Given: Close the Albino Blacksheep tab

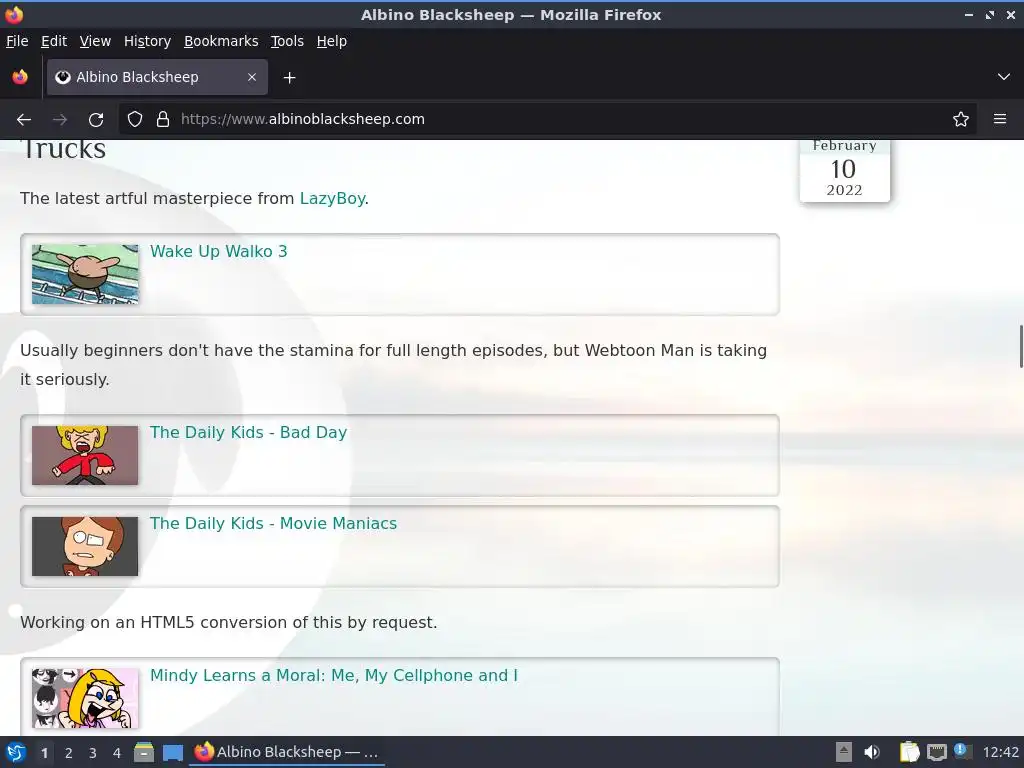Looking at the screenshot, I should click(252, 77).
